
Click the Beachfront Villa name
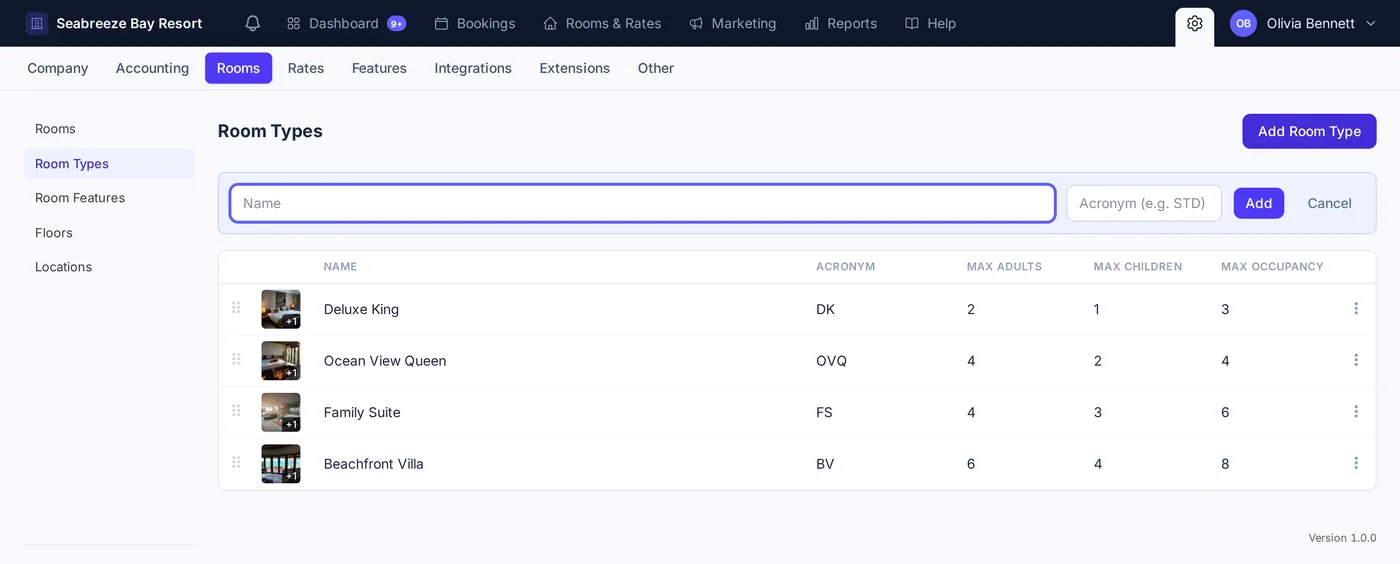(373, 464)
